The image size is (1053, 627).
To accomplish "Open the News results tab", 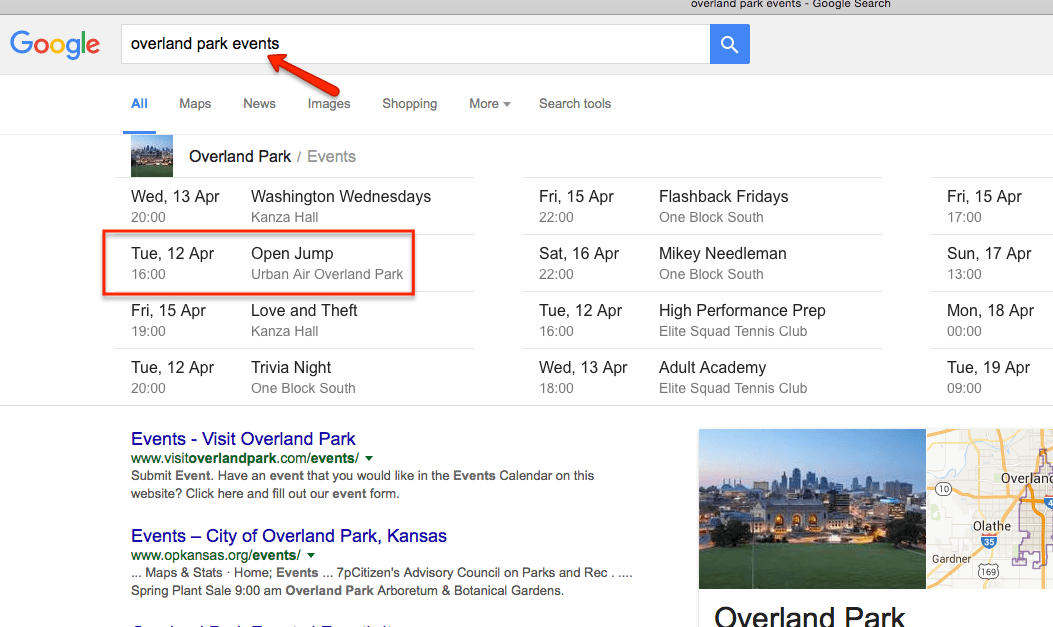I will 259,104.
